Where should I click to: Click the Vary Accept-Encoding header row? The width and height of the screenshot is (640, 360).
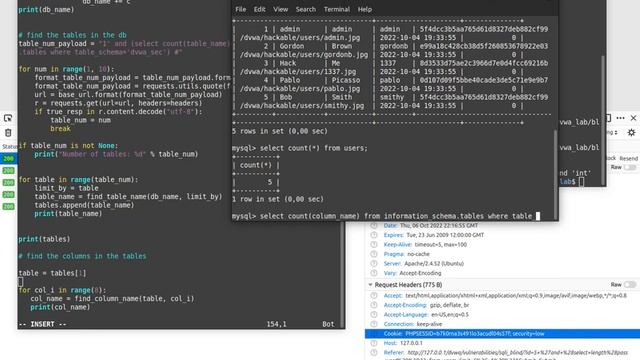pyautogui.click(x=502, y=273)
